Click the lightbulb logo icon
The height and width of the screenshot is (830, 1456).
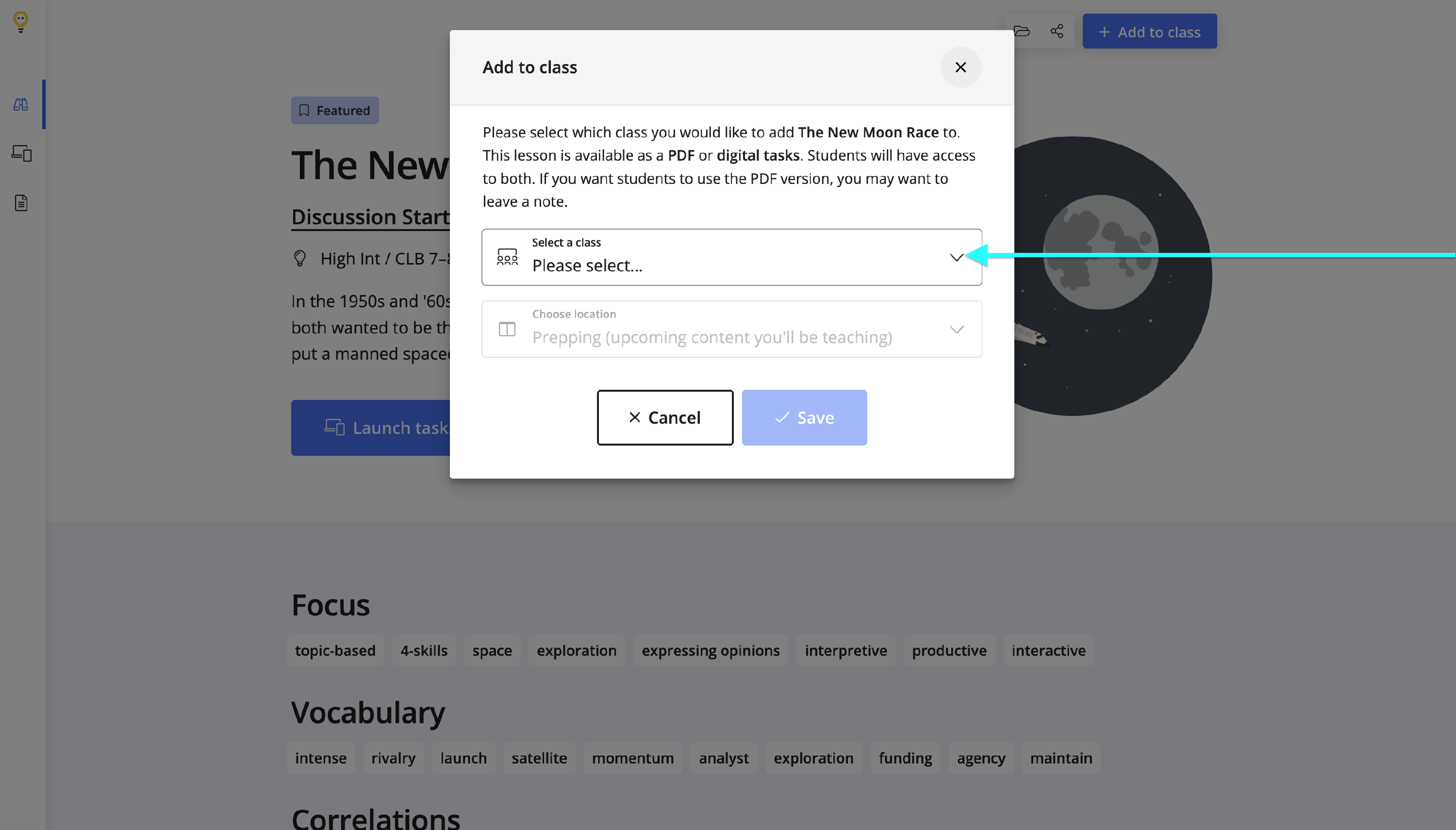click(x=20, y=22)
